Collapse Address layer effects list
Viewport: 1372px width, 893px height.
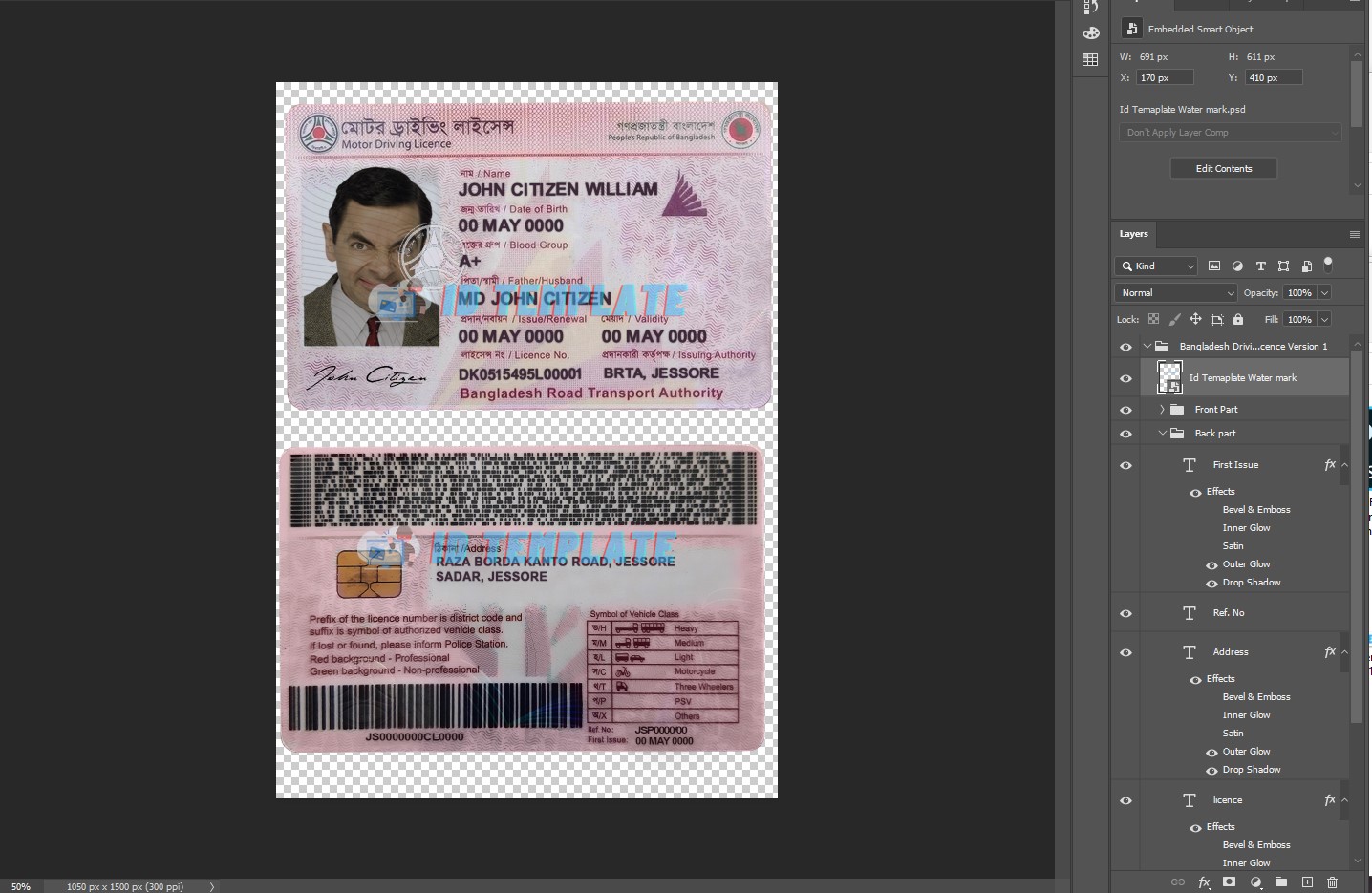tap(1344, 652)
